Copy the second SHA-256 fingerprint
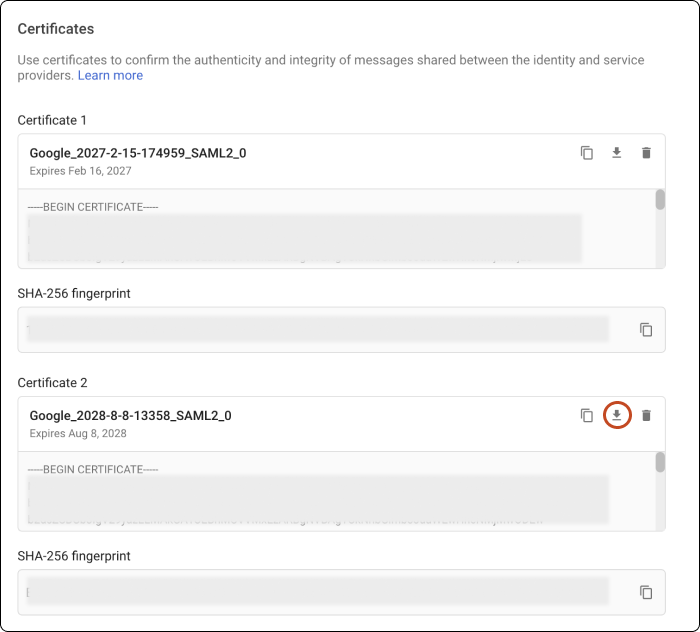The height and width of the screenshot is (632, 700). (646, 592)
